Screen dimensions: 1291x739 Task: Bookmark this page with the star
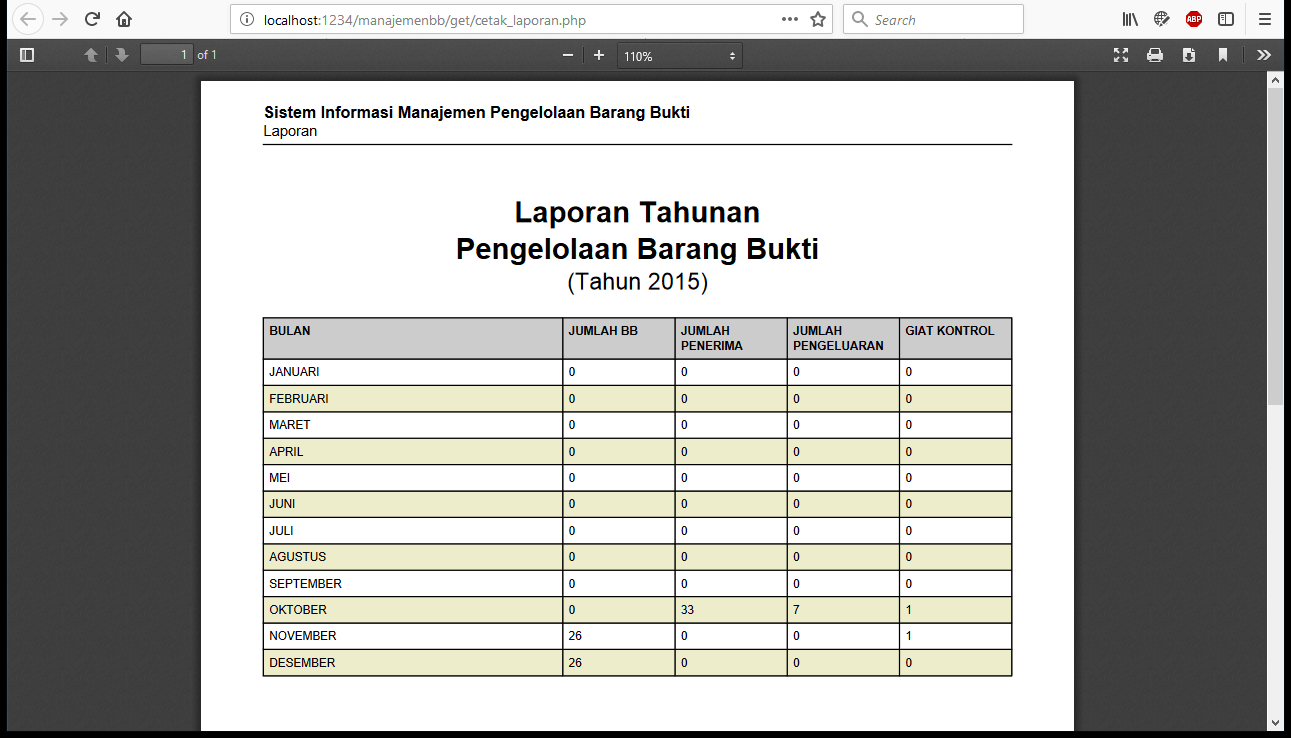pos(817,19)
